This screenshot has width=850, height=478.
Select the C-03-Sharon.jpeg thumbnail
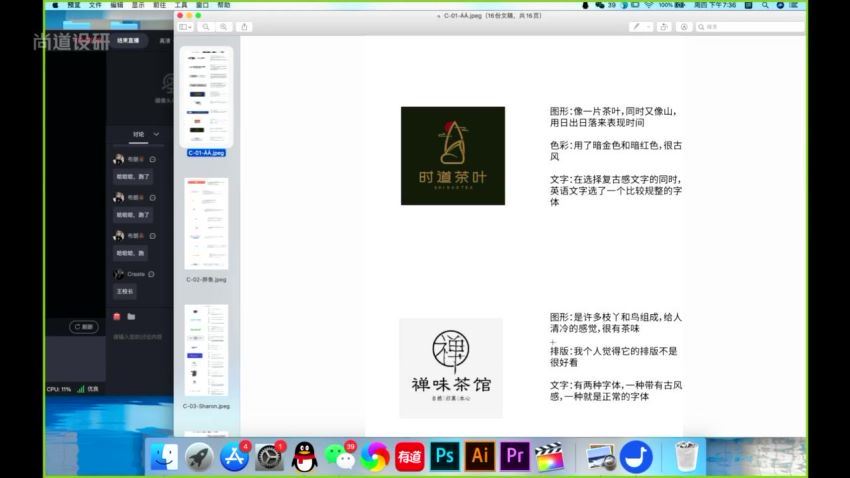(x=206, y=350)
